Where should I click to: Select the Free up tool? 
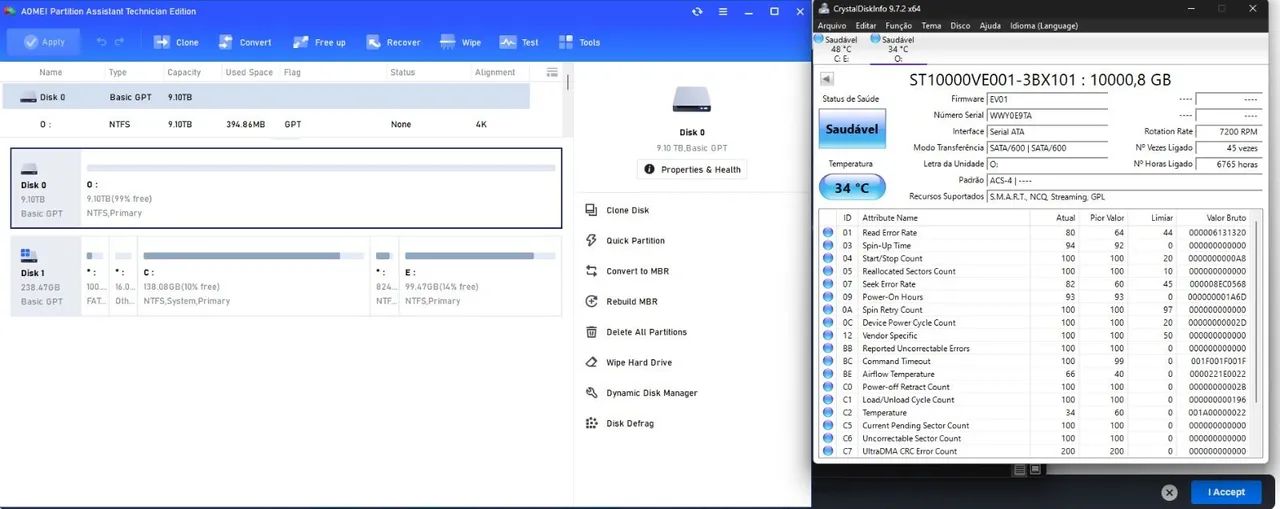[318, 42]
